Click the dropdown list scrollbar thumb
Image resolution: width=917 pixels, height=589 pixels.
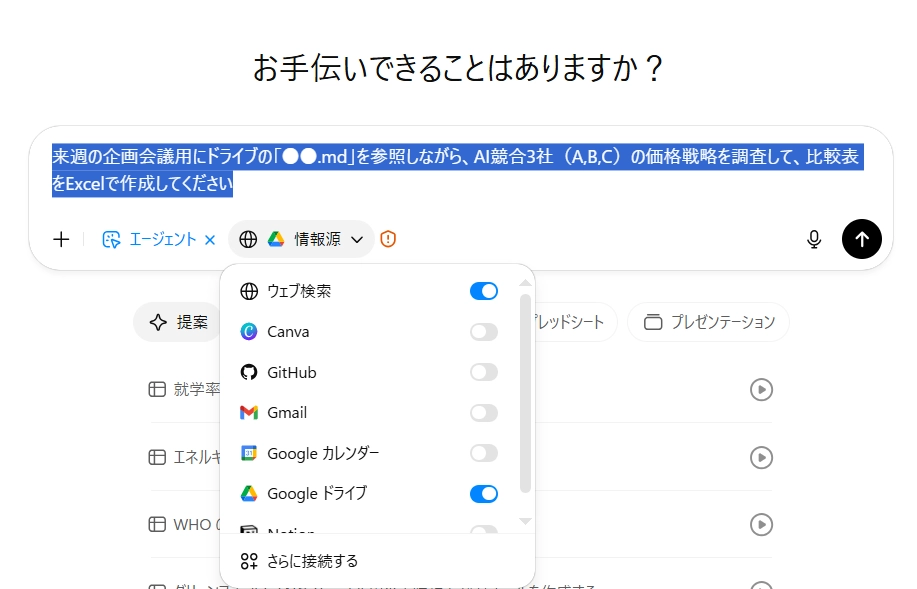click(x=525, y=394)
